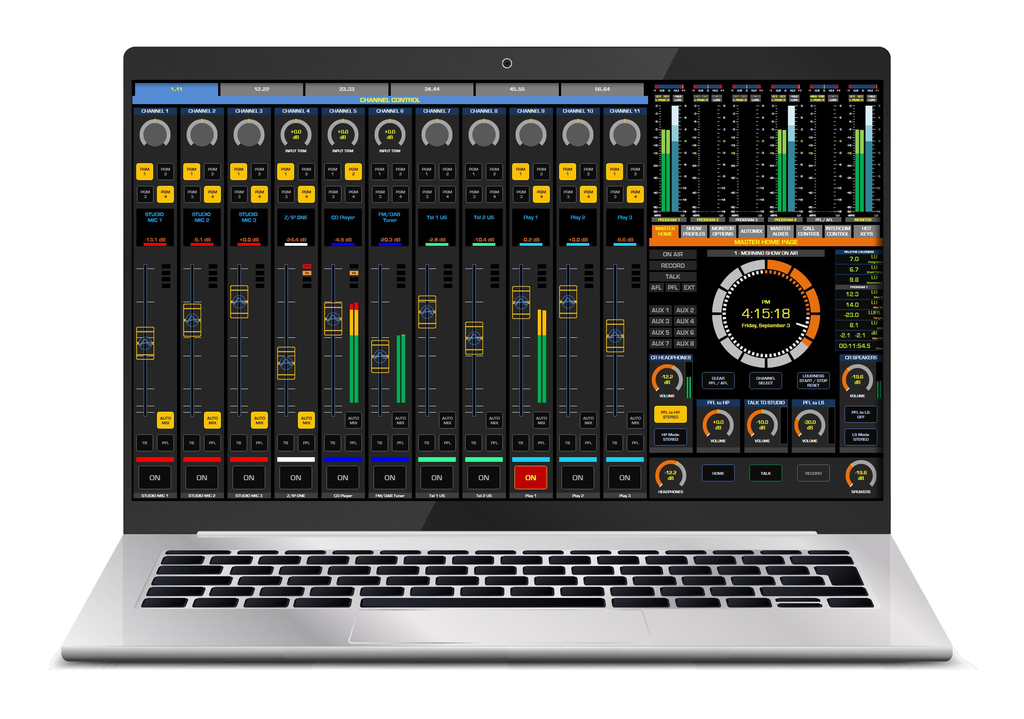
Task: Open the 23..33 channel bank tab
Action: click(x=347, y=89)
